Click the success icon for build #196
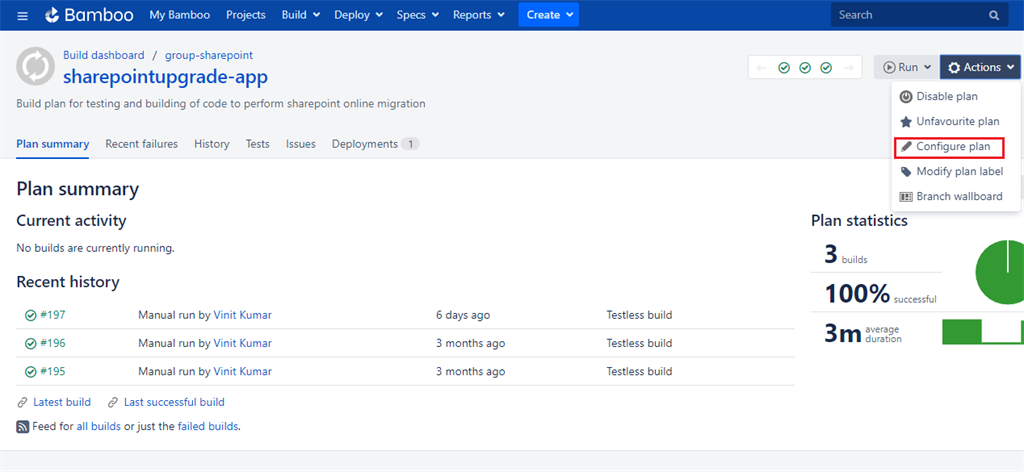The height and width of the screenshot is (472, 1024). (x=31, y=343)
